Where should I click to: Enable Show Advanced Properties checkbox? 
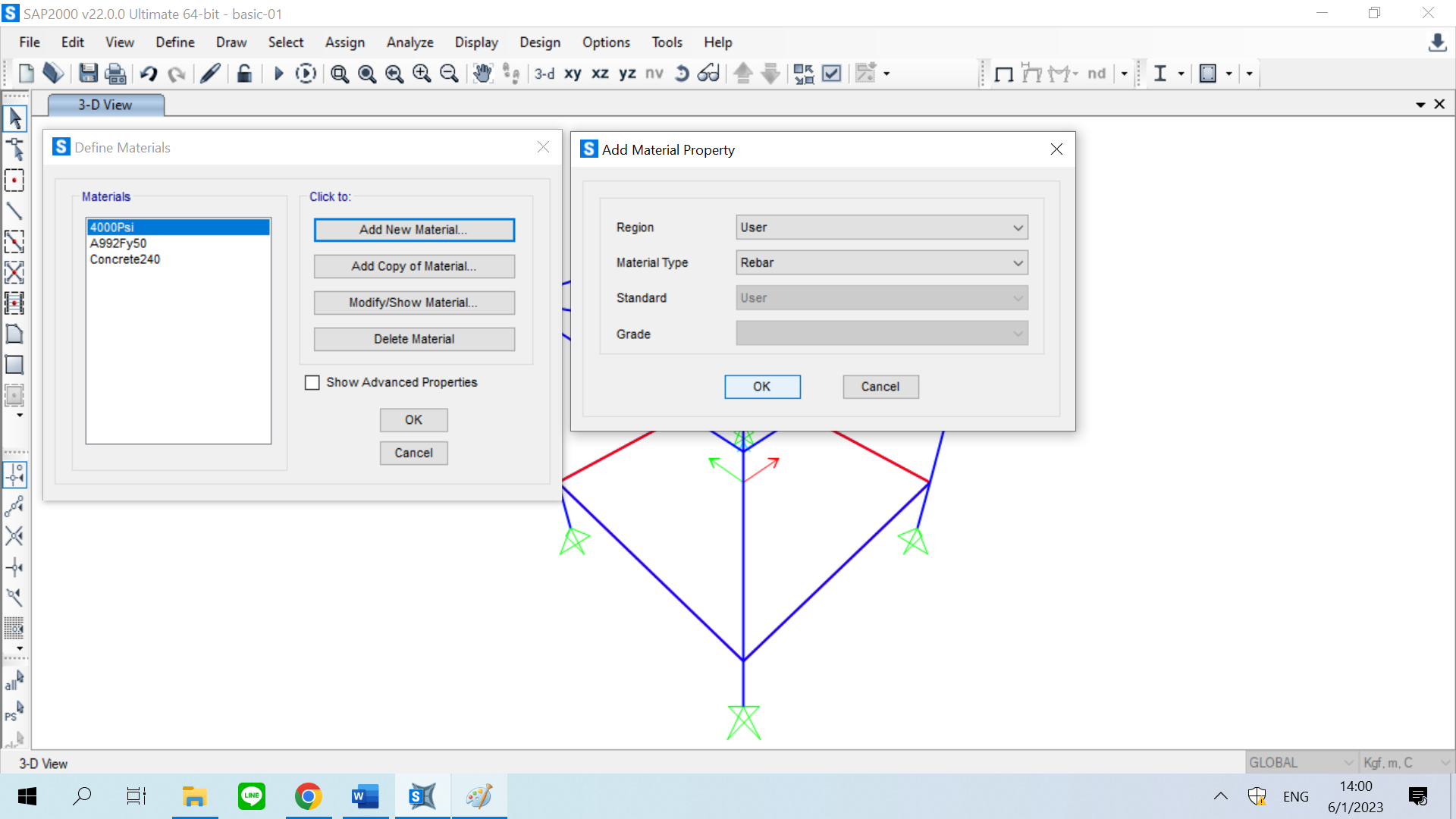[x=312, y=382]
